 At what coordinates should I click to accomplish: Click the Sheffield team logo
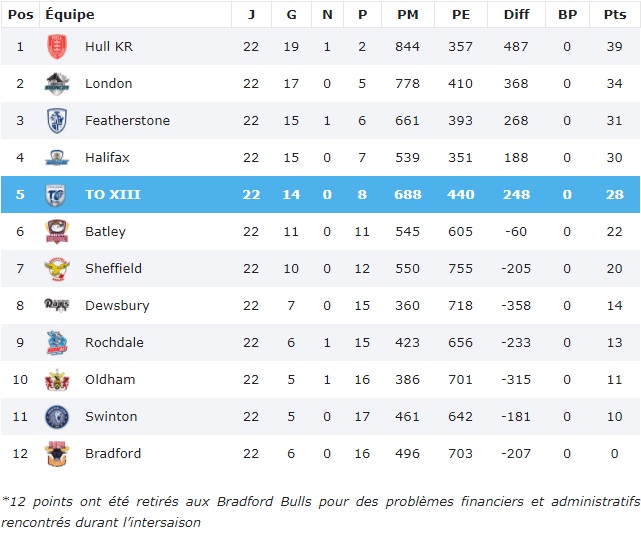tap(57, 269)
